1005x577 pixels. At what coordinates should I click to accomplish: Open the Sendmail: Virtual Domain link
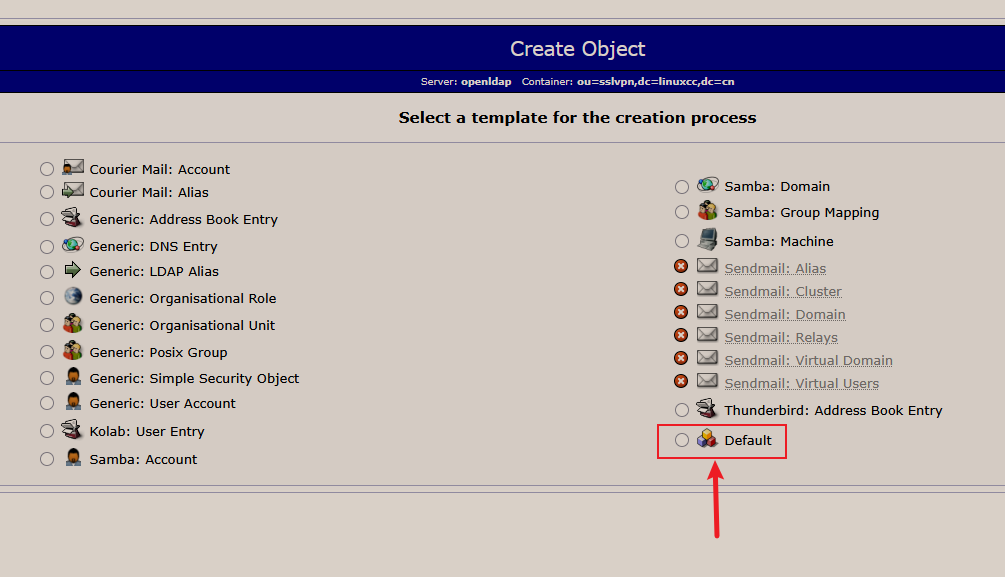click(808, 361)
